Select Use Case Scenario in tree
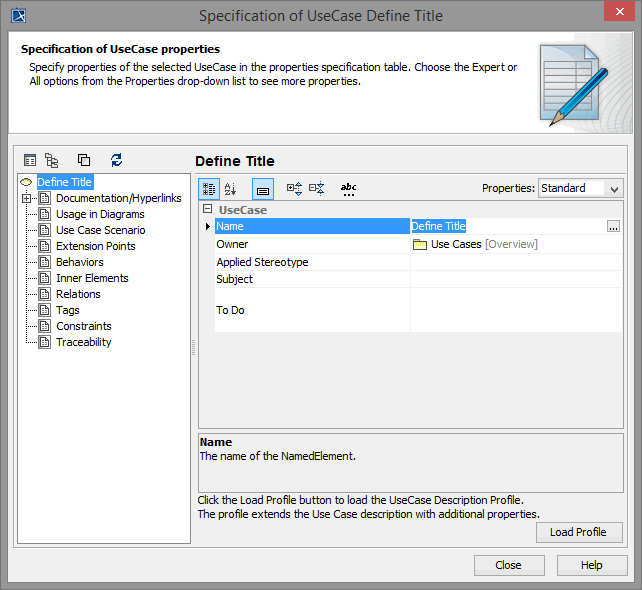 (x=100, y=230)
